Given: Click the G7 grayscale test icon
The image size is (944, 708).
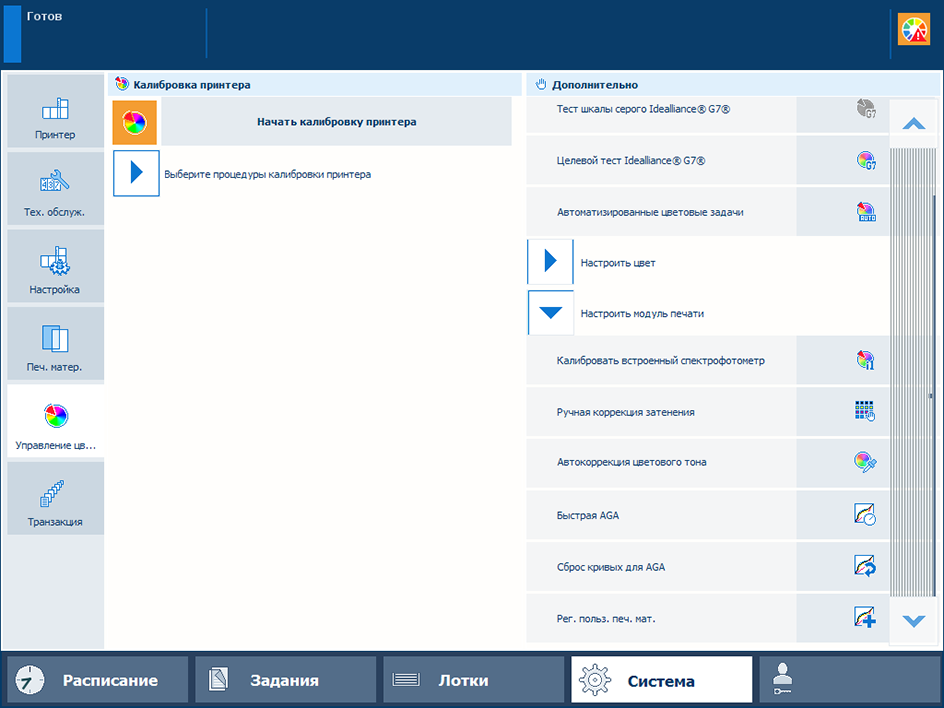Looking at the screenshot, I should click(x=866, y=109).
